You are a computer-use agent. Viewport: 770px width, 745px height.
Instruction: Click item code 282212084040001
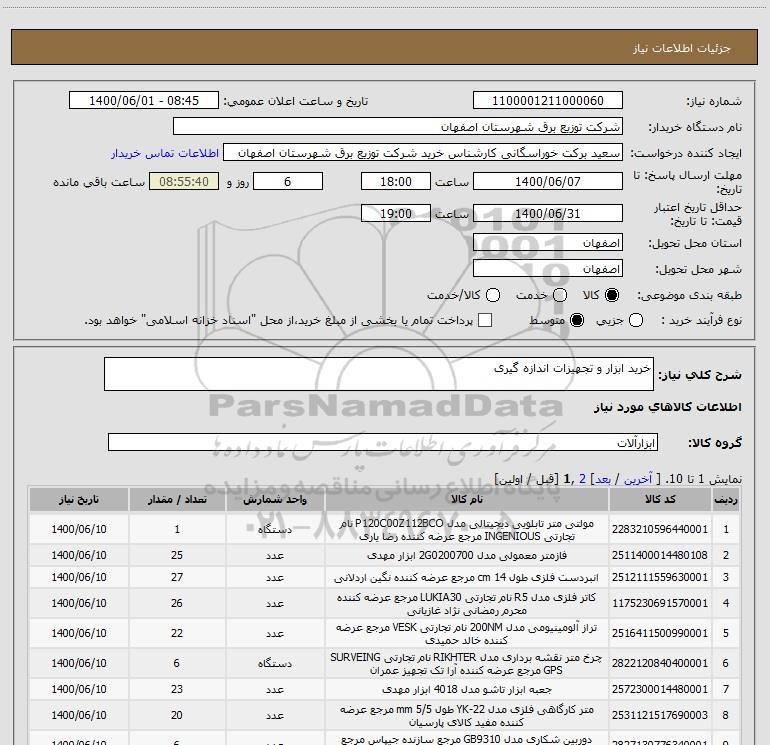660,663
